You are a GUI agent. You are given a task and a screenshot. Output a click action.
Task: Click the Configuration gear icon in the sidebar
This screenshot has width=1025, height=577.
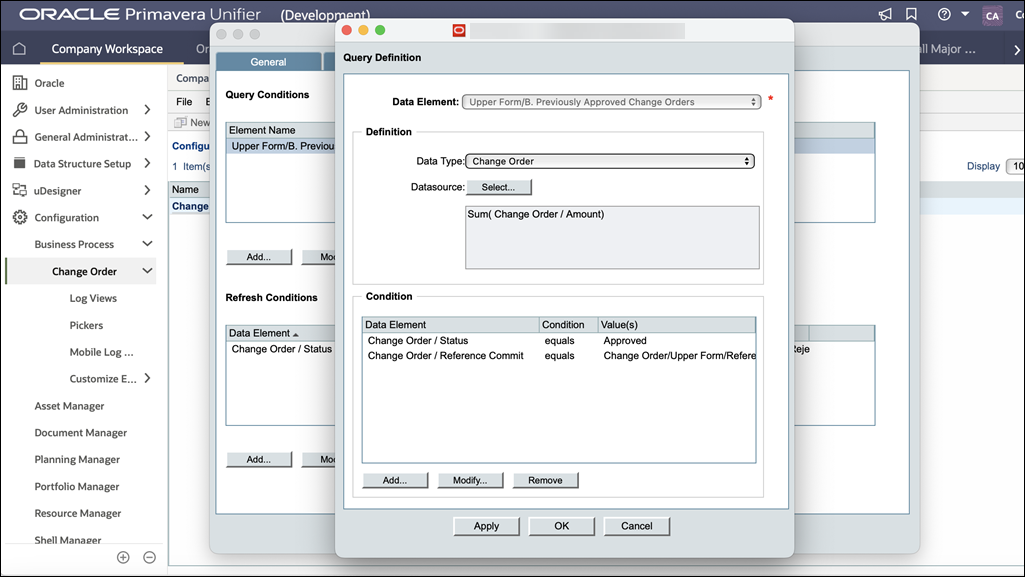(x=20, y=217)
